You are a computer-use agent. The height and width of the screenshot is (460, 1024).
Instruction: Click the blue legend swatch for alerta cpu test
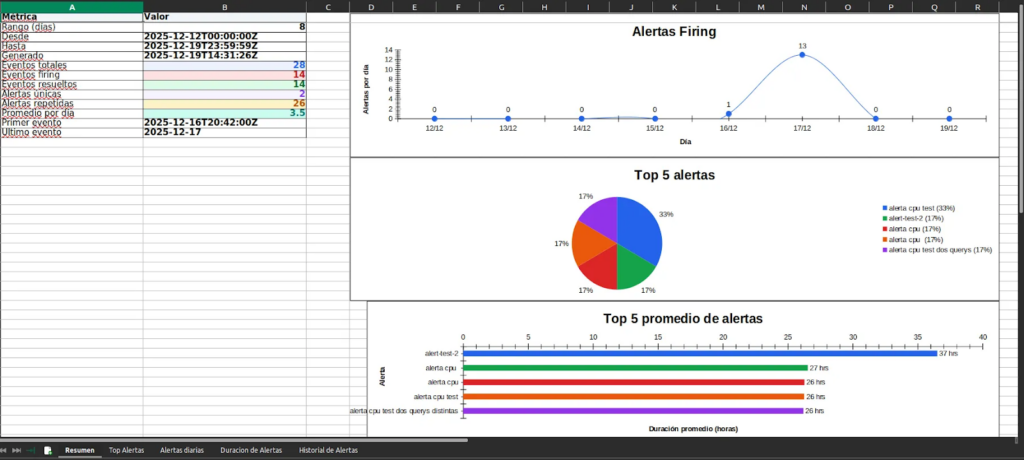[x=885, y=207]
